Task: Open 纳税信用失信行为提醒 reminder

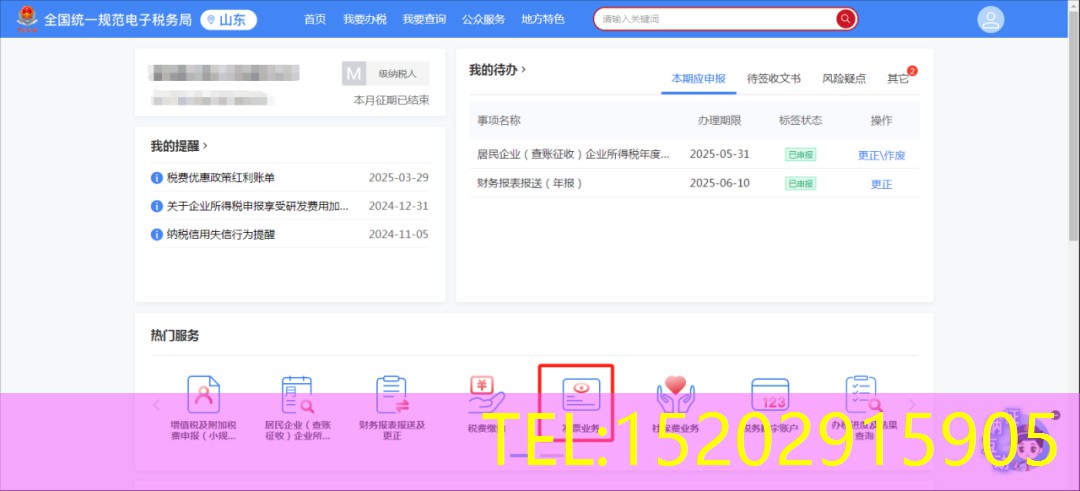Action: point(220,234)
